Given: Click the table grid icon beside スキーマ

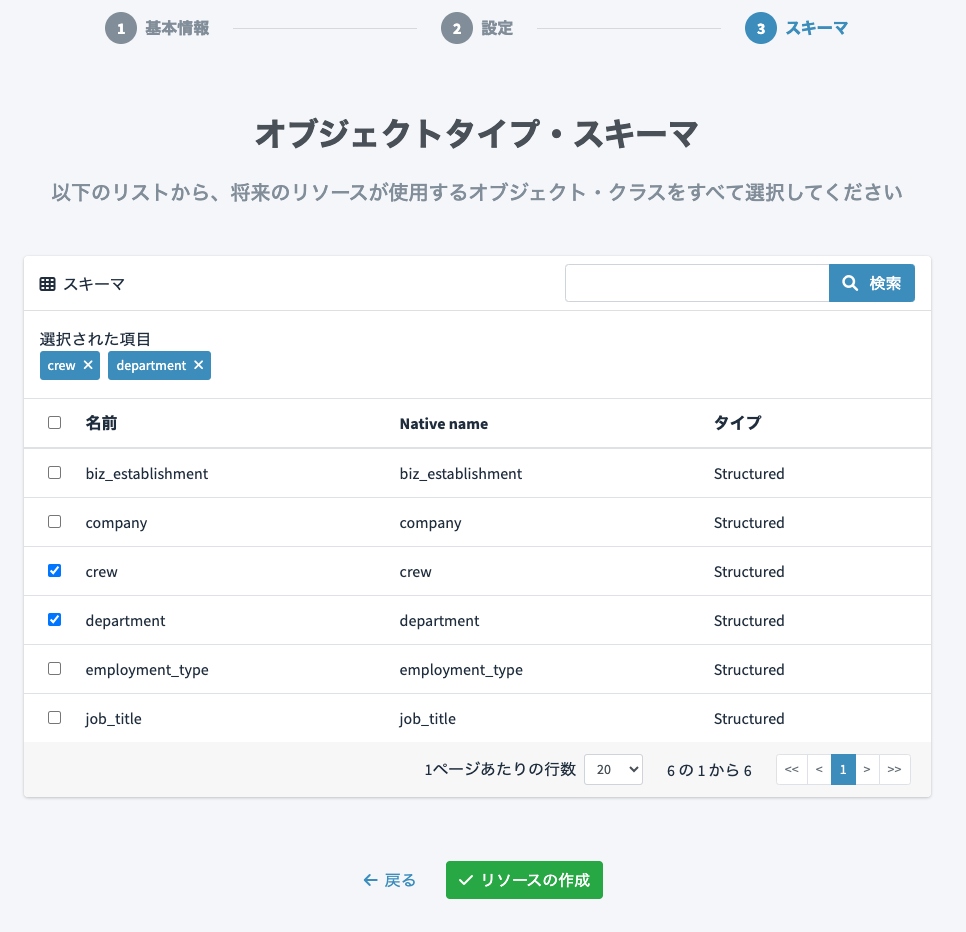Looking at the screenshot, I should (x=47, y=284).
